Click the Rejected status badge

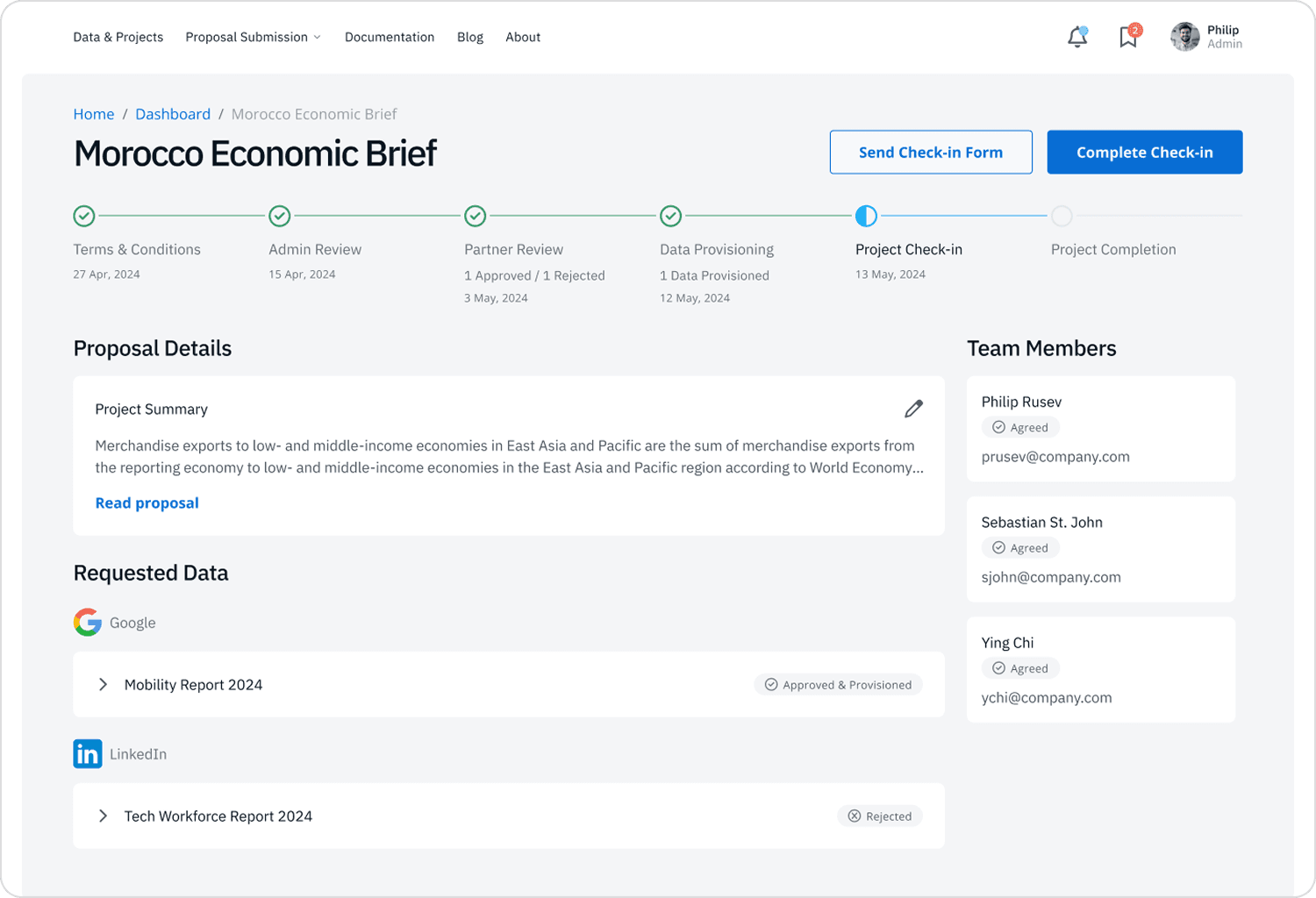tap(880, 816)
